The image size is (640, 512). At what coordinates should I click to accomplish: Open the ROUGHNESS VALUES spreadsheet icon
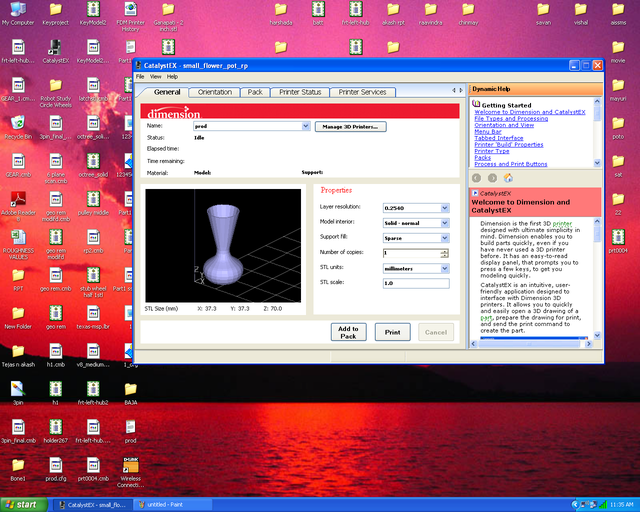(18, 244)
